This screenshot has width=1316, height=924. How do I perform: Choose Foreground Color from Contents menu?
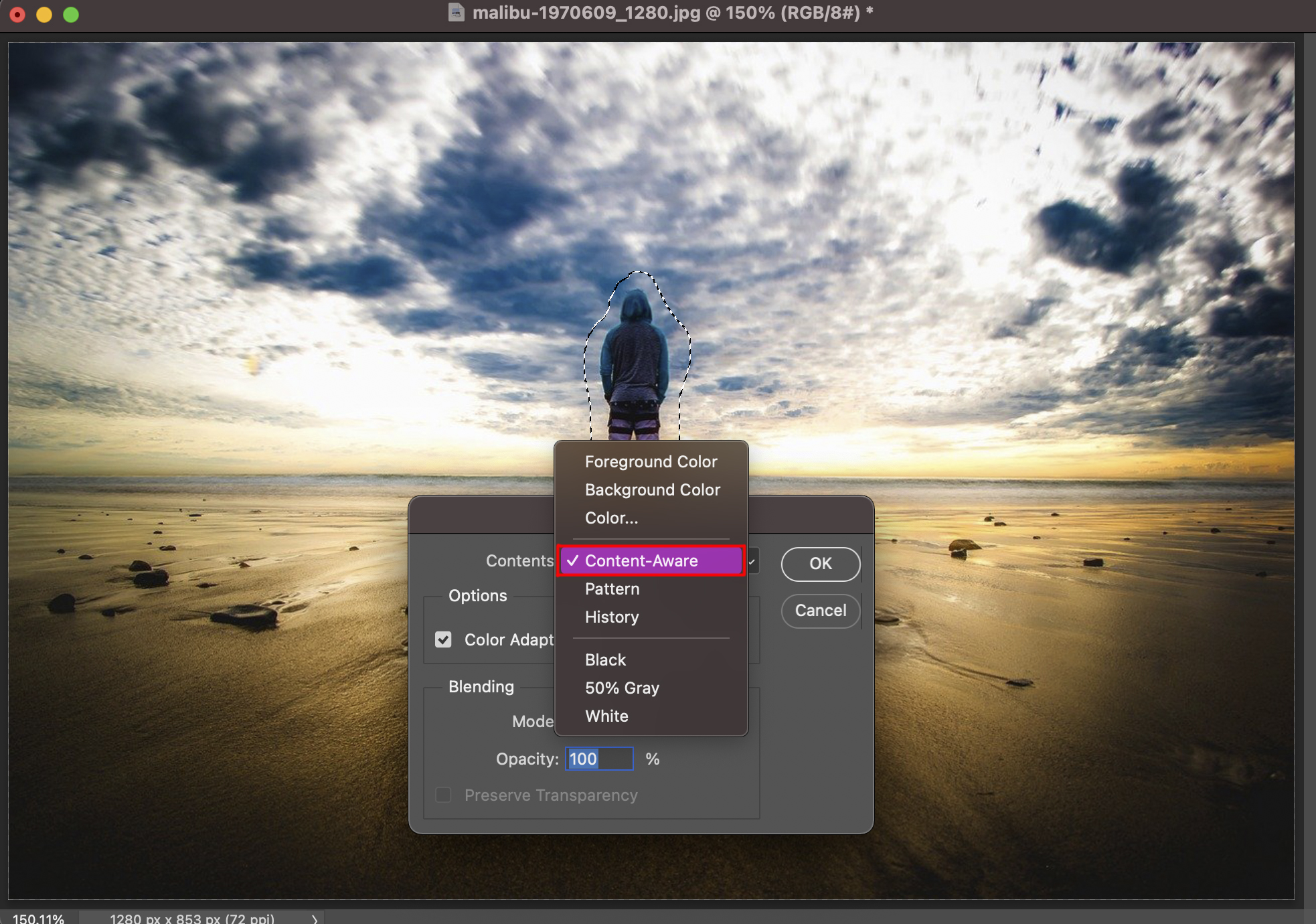651,461
